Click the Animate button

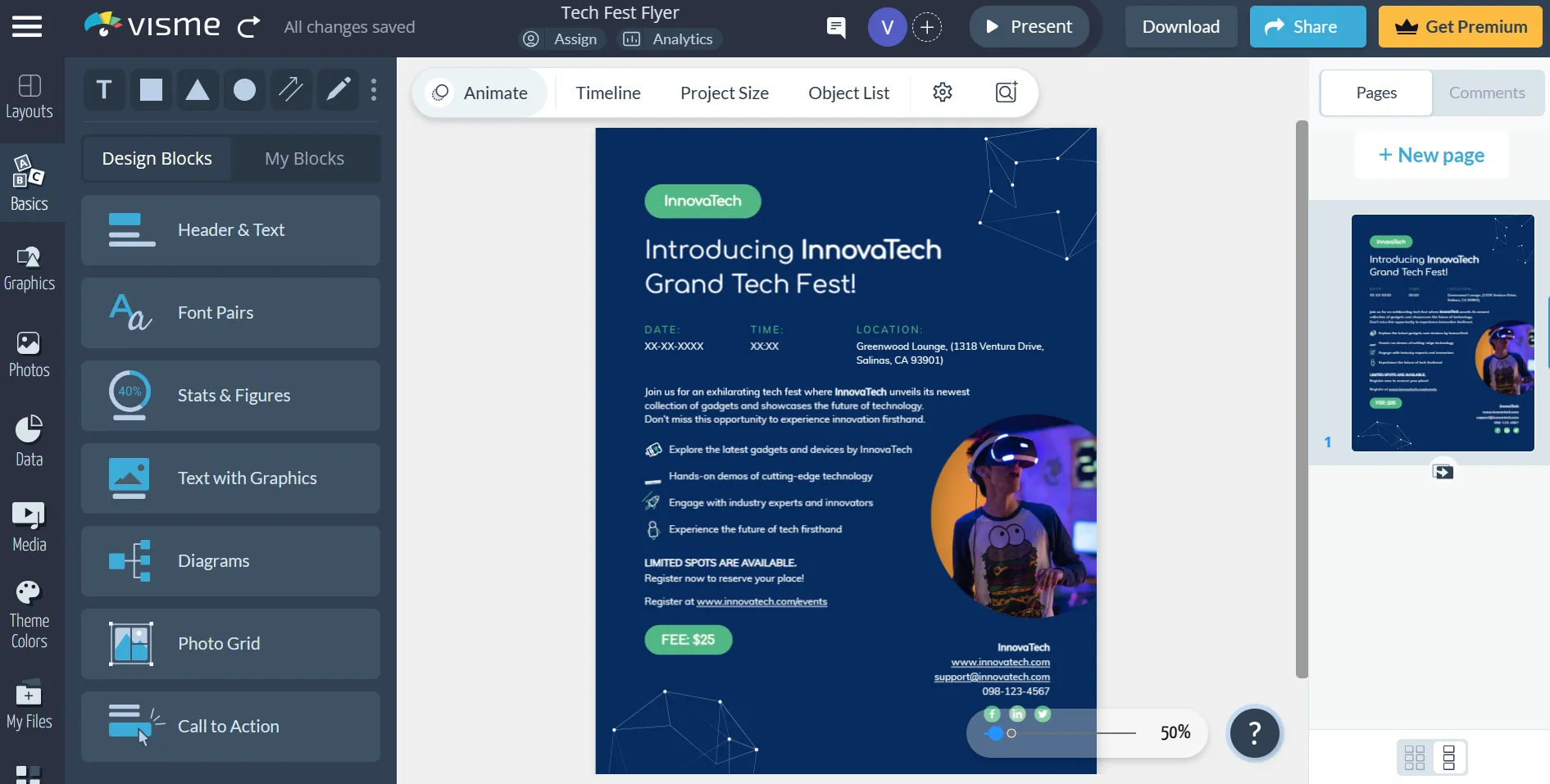(480, 93)
